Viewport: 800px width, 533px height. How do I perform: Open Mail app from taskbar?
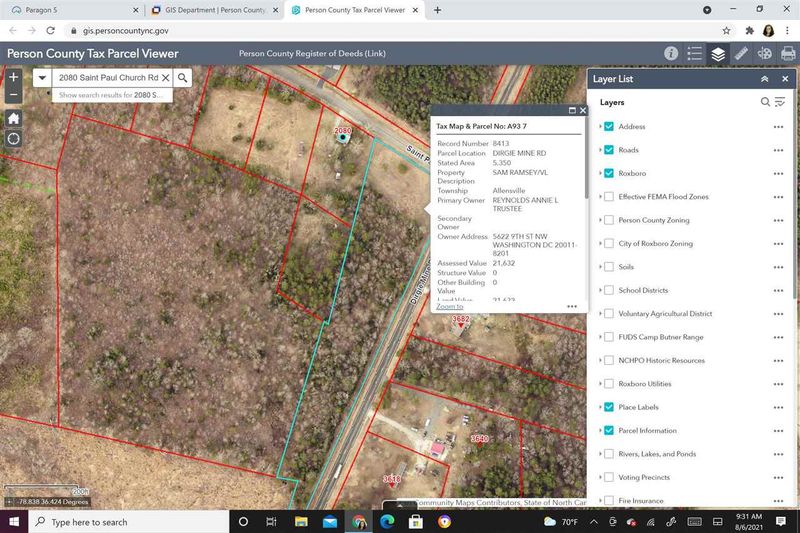point(330,522)
